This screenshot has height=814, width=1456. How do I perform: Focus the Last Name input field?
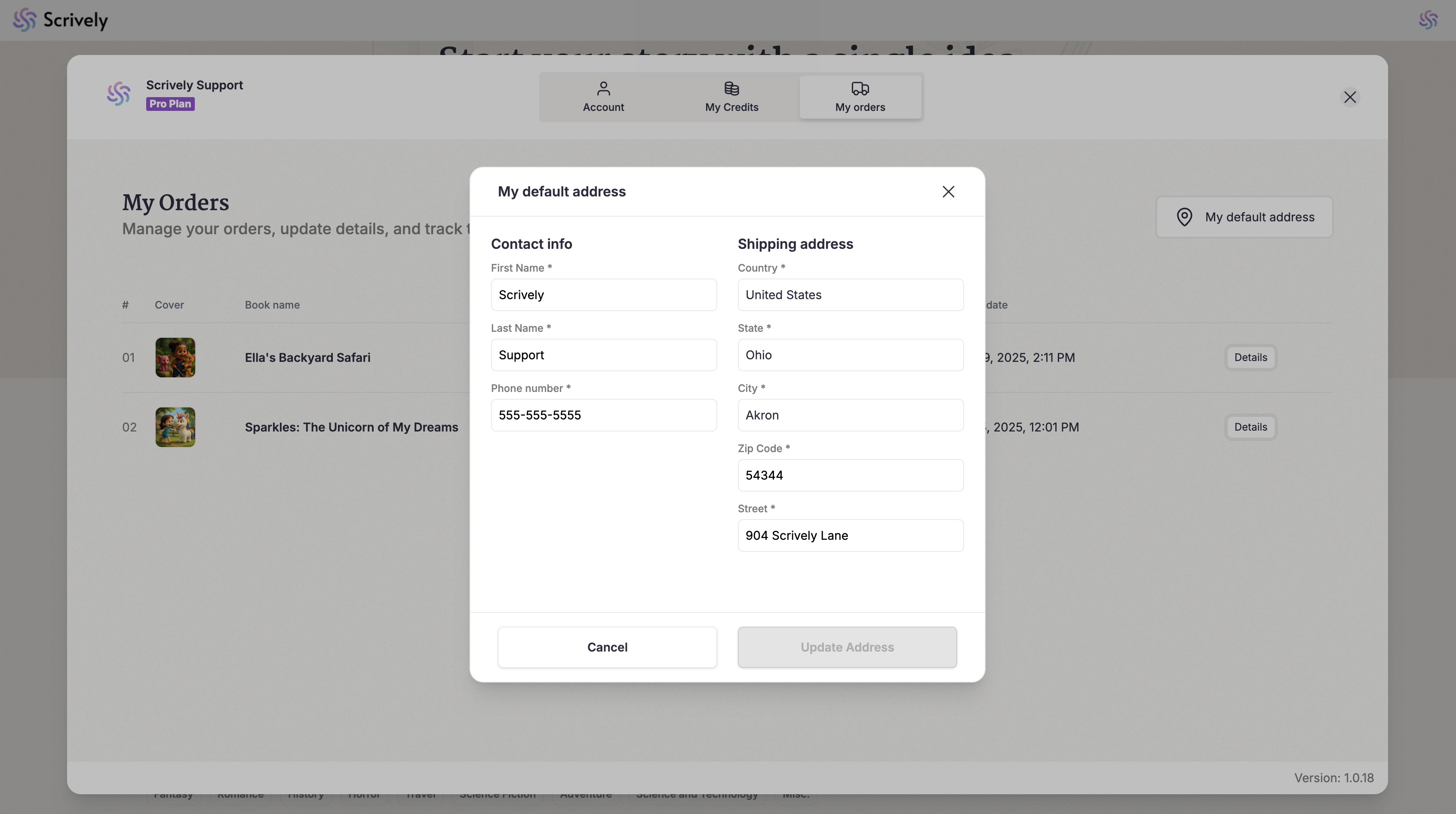tap(603, 355)
